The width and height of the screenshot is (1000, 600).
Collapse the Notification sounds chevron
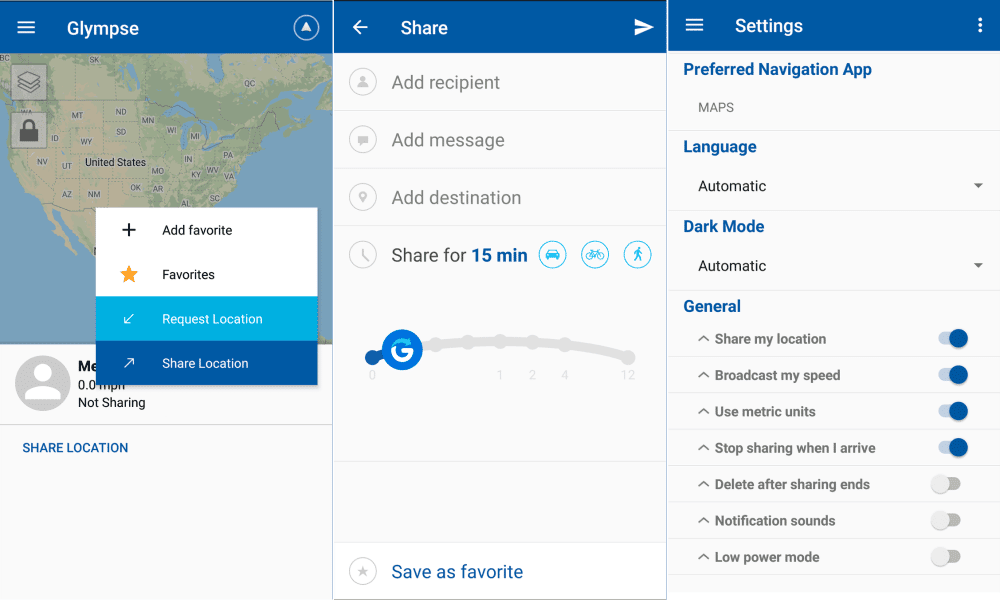(704, 521)
